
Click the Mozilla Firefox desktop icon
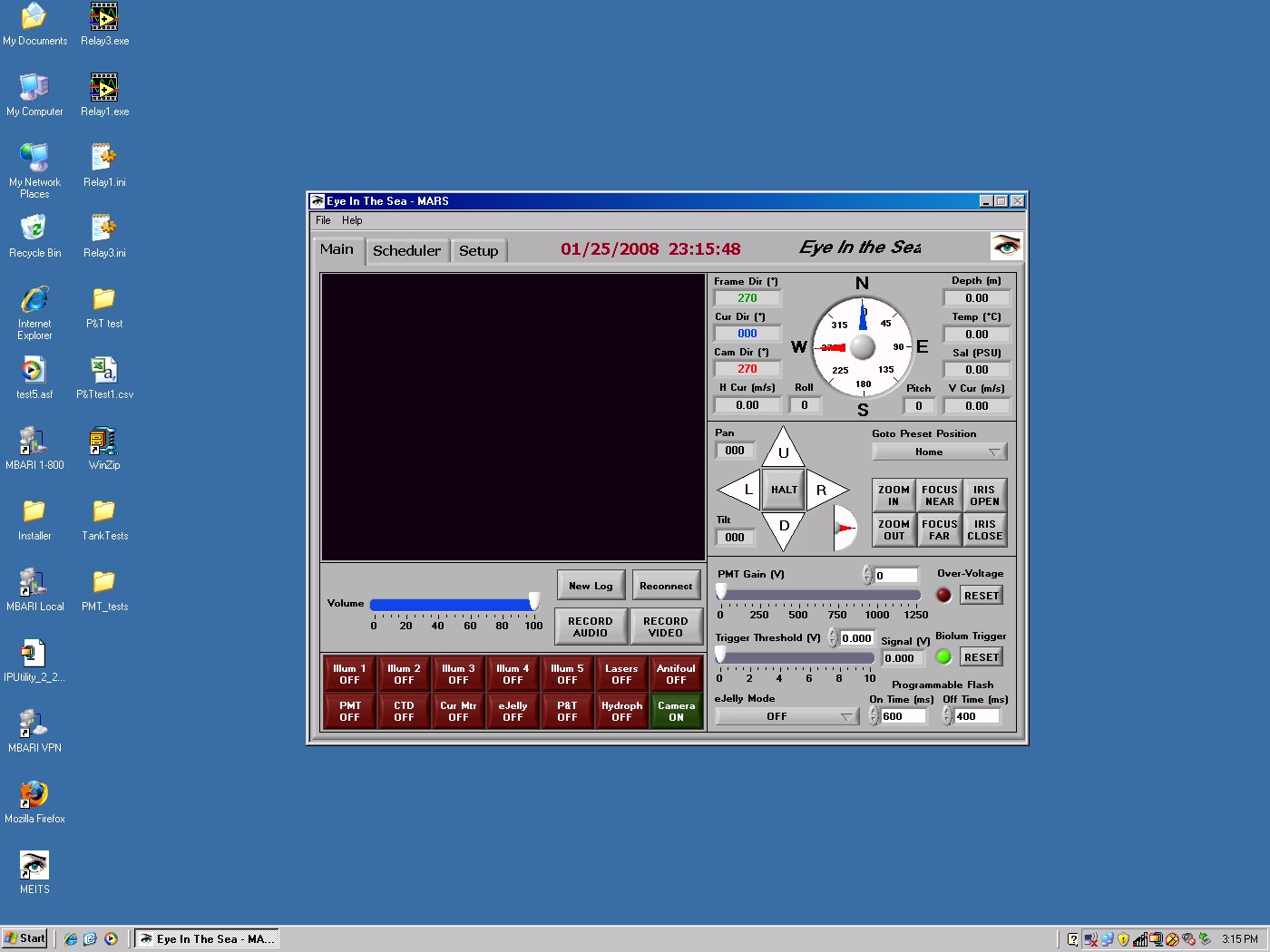click(x=34, y=802)
